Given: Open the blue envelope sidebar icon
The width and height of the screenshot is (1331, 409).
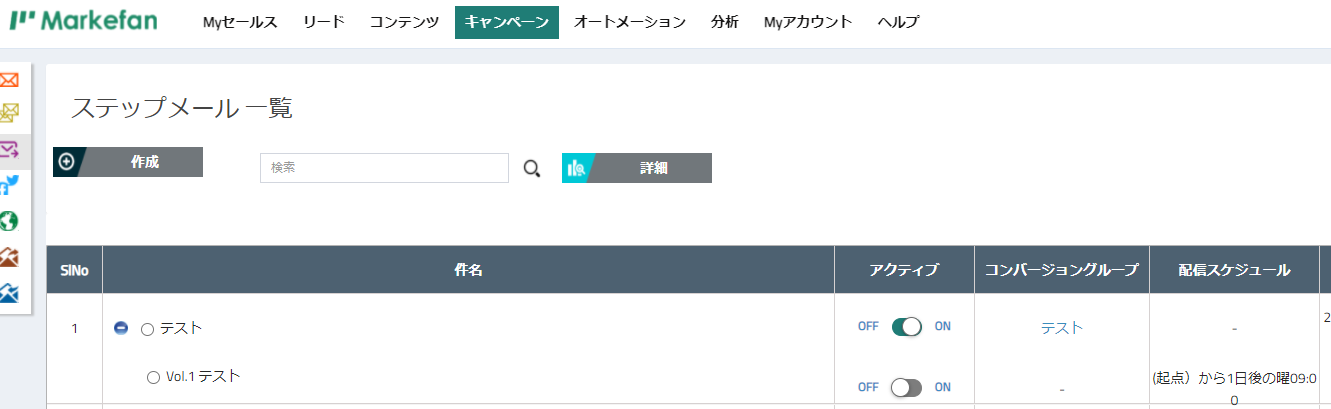Looking at the screenshot, I should pos(9,293).
